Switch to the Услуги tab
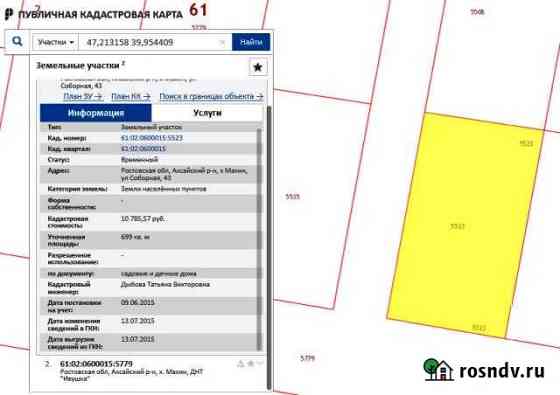The height and width of the screenshot is (395, 560). 208,113
